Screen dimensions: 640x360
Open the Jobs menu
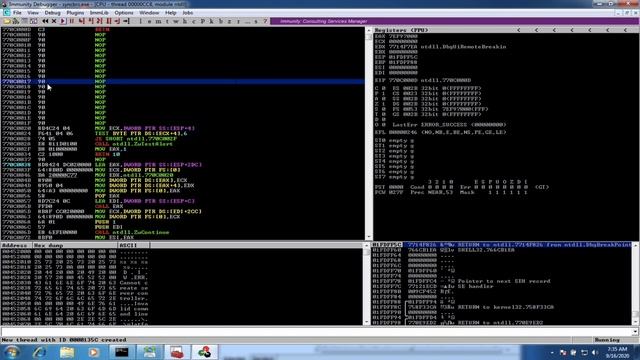tap(188, 13)
